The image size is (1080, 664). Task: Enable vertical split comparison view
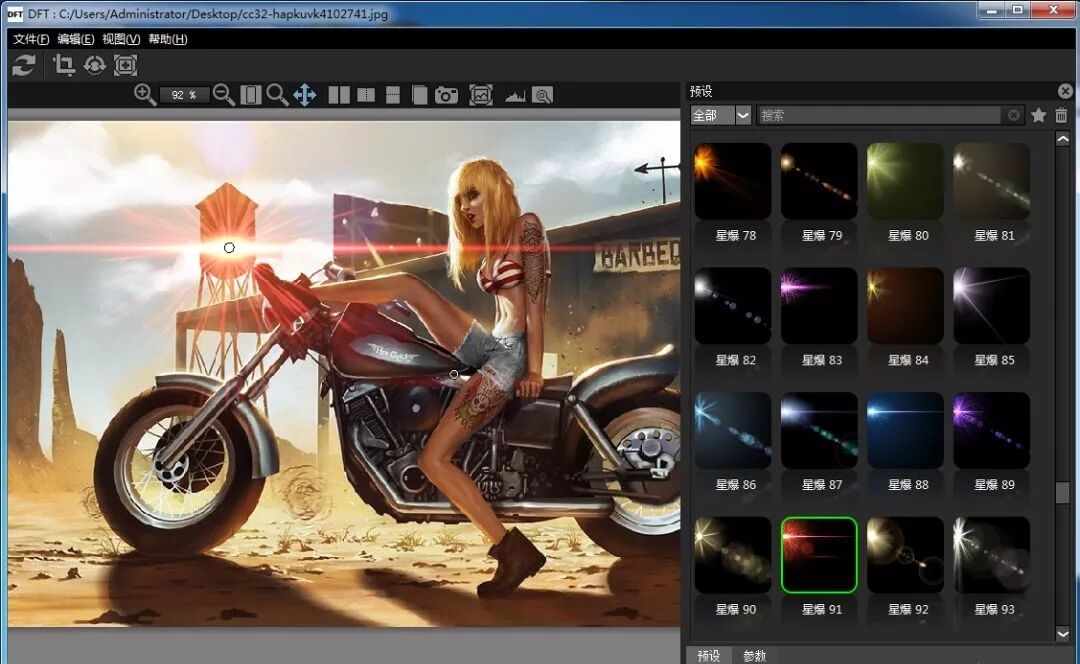click(x=366, y=95)
